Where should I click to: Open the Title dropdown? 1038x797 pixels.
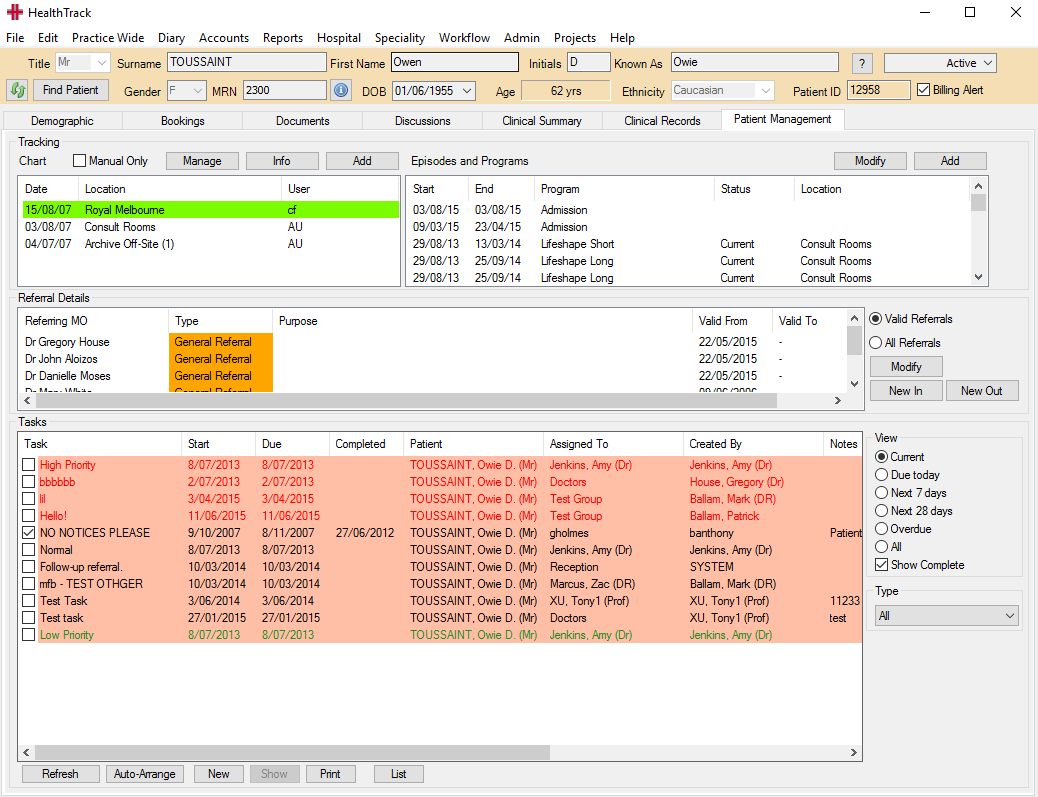[101, 63]
